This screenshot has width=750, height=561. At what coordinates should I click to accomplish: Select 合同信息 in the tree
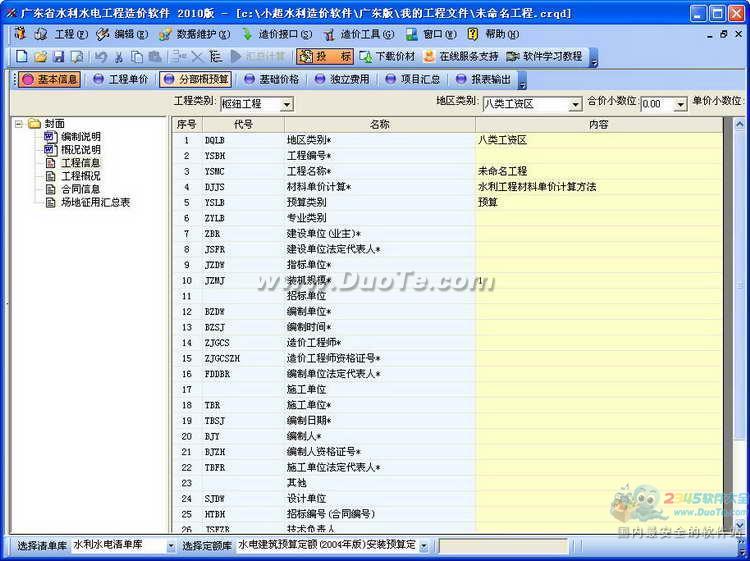80,189
